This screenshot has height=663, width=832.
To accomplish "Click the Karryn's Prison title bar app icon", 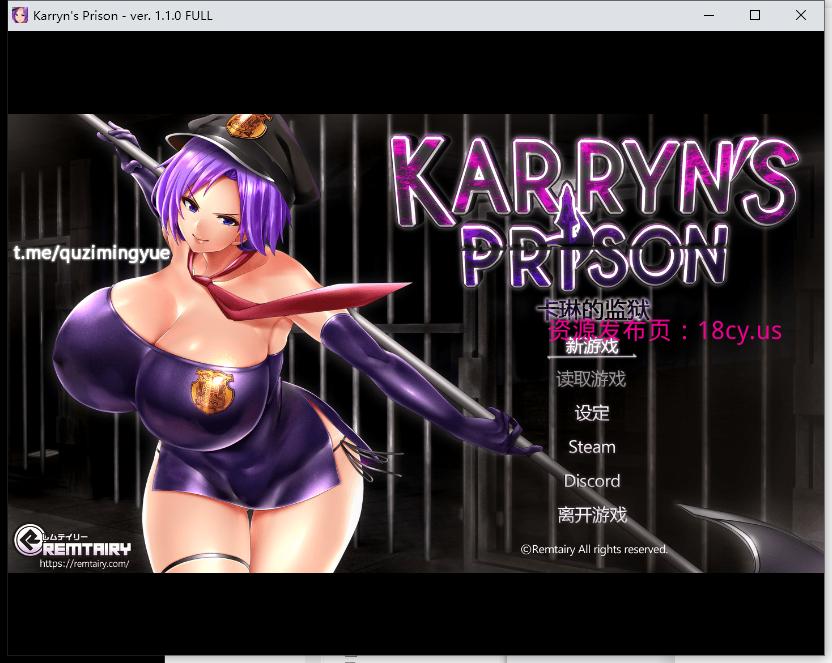I will (20, 15).
